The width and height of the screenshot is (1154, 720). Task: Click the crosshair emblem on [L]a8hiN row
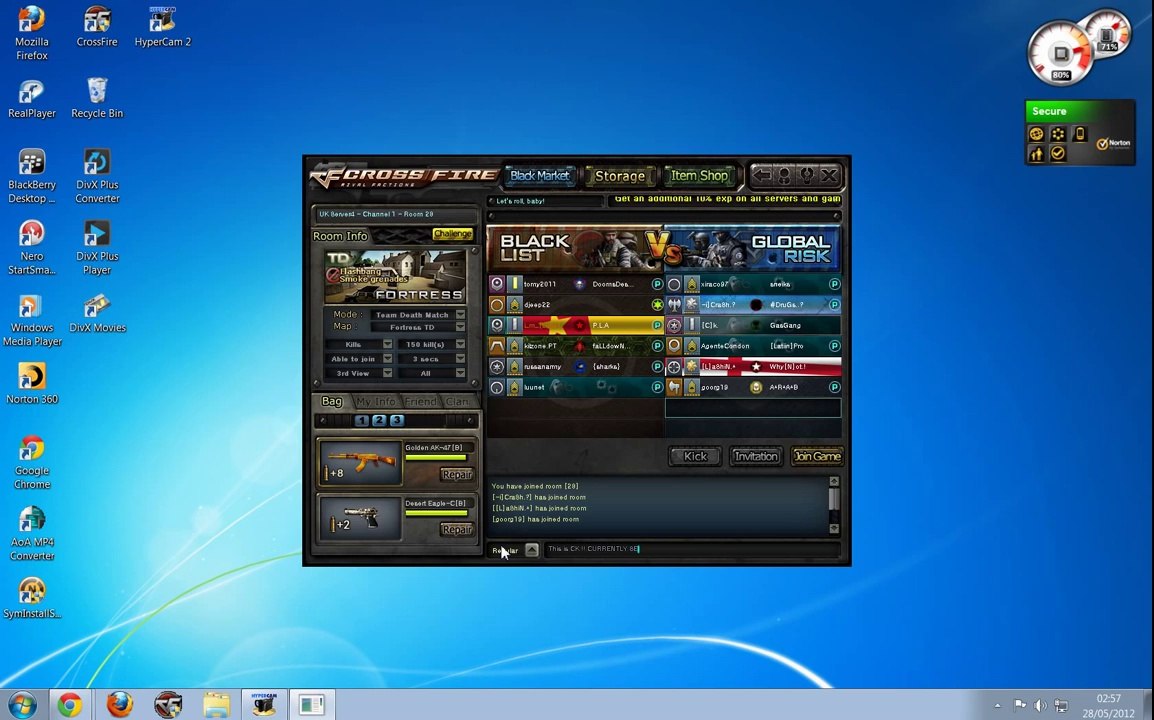click(x=674, y=367)
